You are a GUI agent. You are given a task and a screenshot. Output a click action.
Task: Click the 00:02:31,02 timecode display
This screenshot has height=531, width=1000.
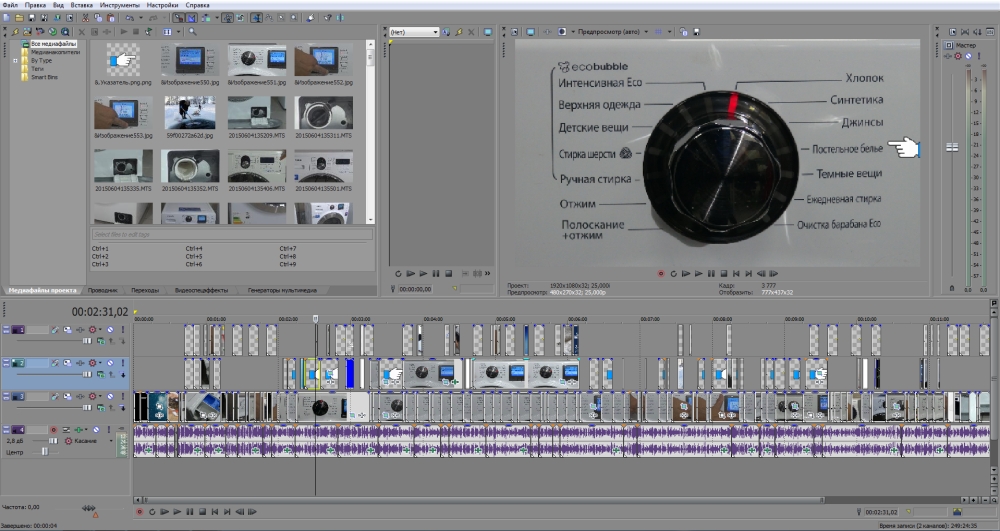click(99, 312)
